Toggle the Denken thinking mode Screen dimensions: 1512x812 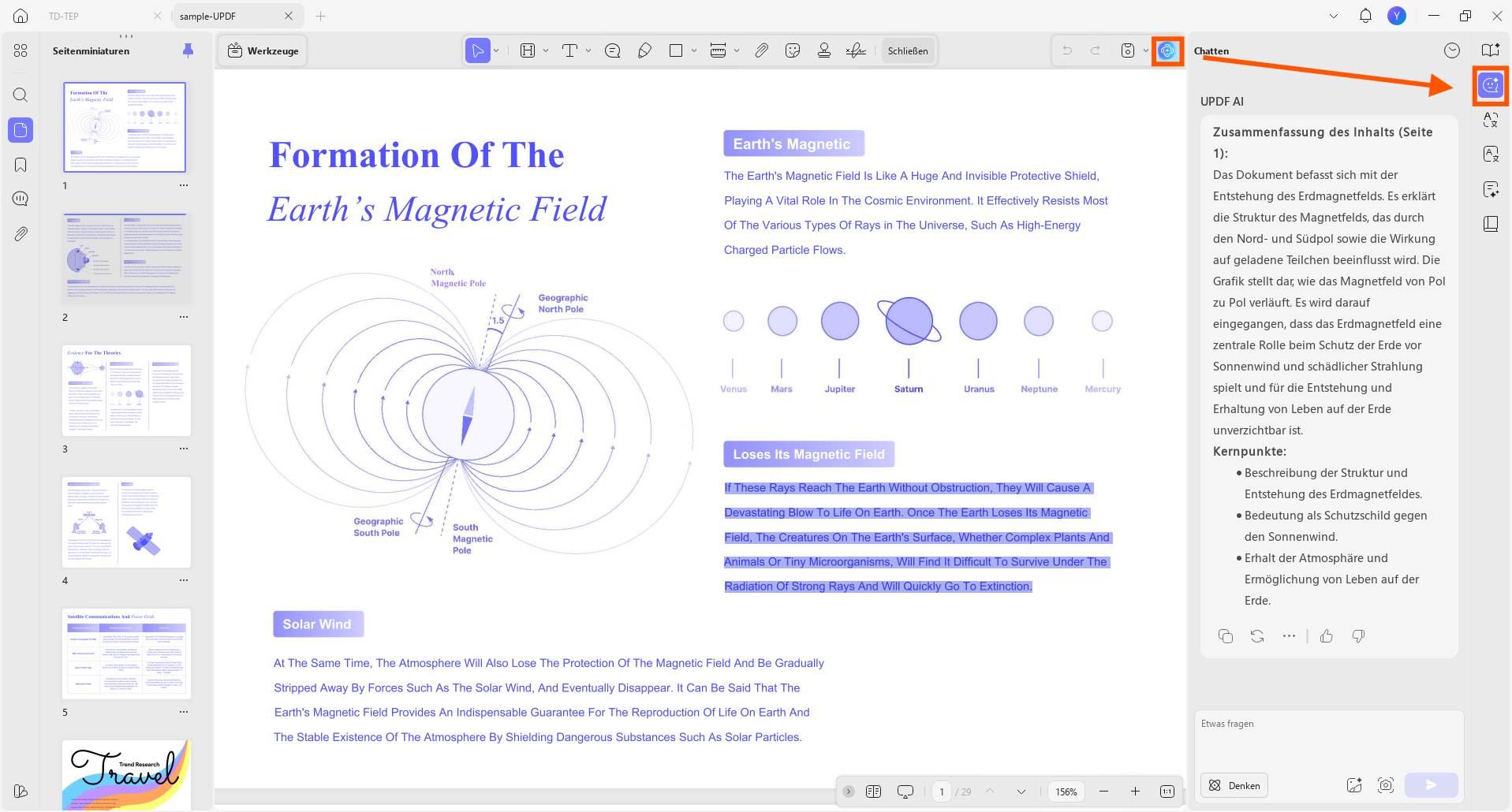(x=1234, y=785)
